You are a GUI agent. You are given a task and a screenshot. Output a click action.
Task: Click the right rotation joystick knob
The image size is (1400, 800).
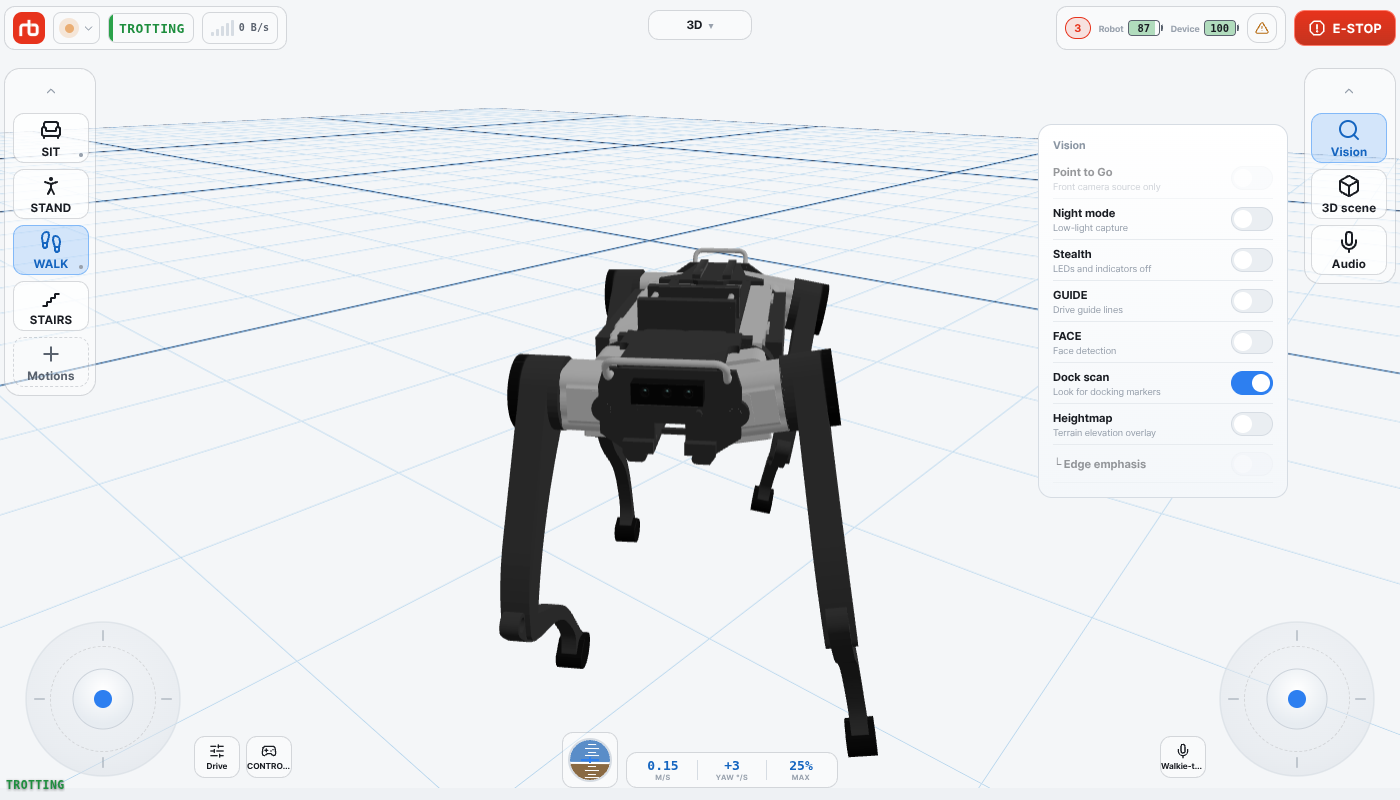pyautogui.click(x=1297, y=699)
